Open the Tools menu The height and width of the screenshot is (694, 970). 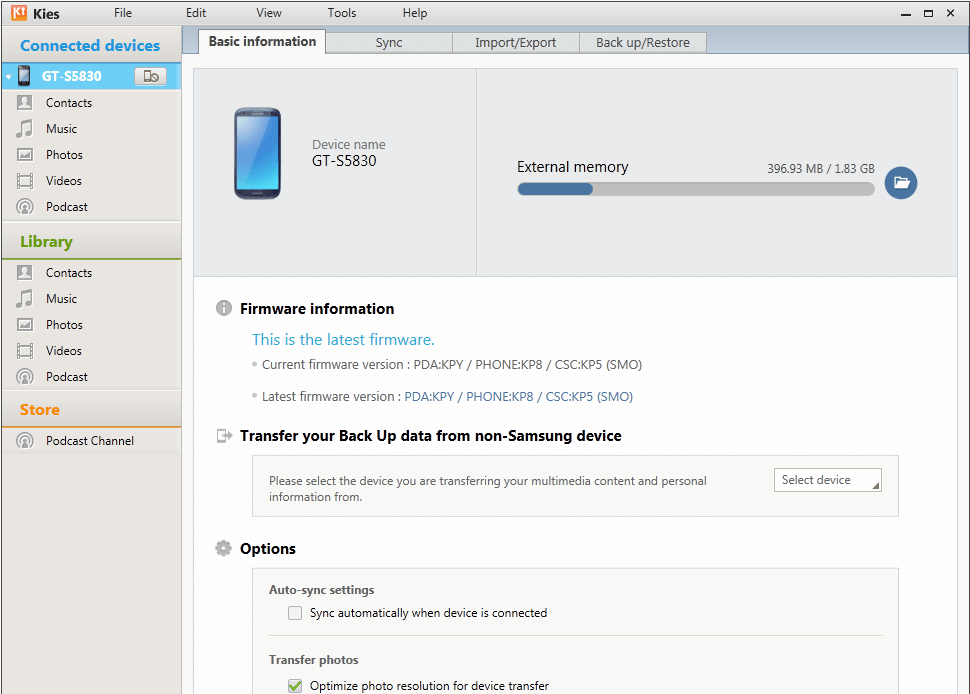(x=341, y=13)
